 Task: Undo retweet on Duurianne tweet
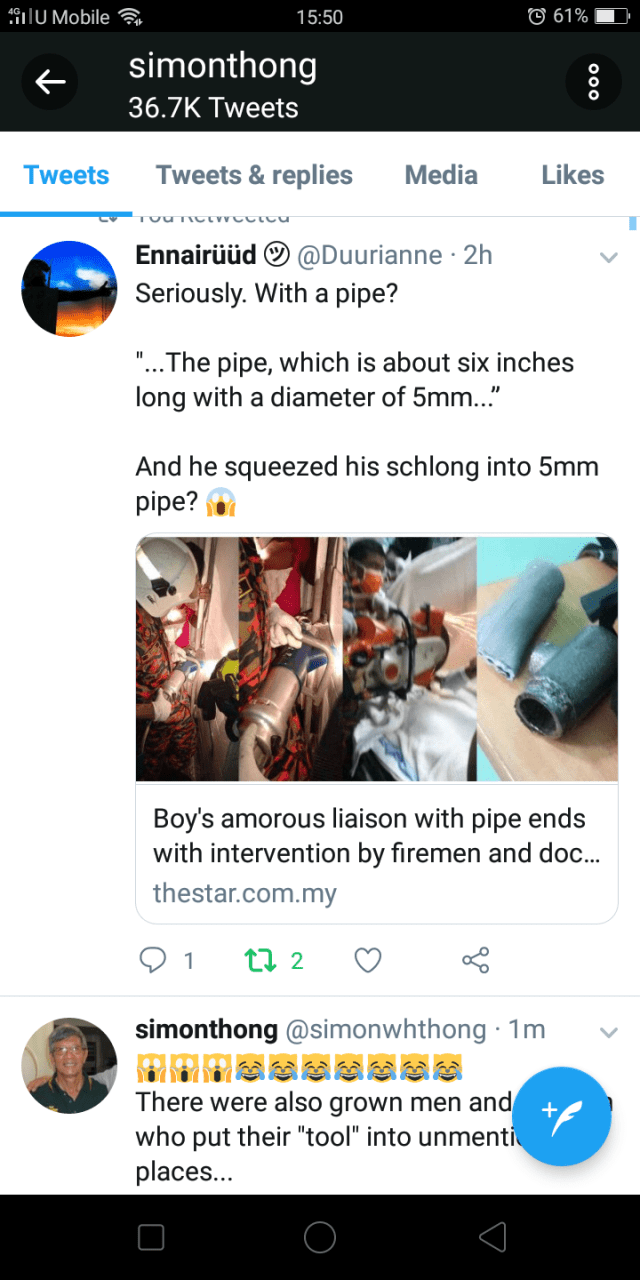(259, 961)
